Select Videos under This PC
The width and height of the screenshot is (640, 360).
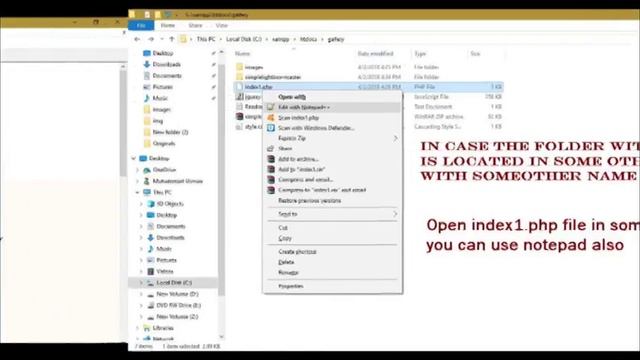coord(165,271)
